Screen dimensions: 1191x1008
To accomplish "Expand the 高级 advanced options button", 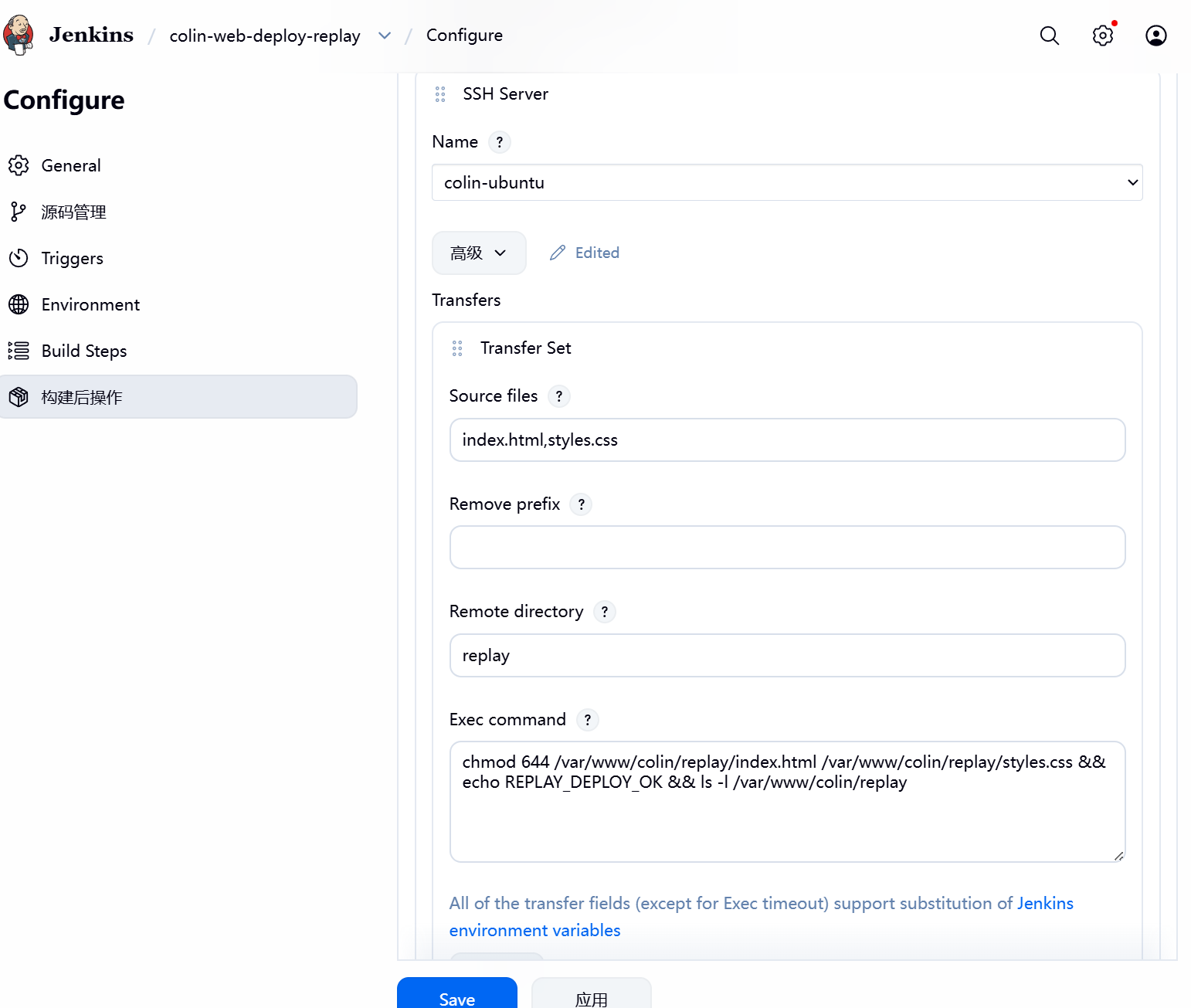I will coord(479,253).
